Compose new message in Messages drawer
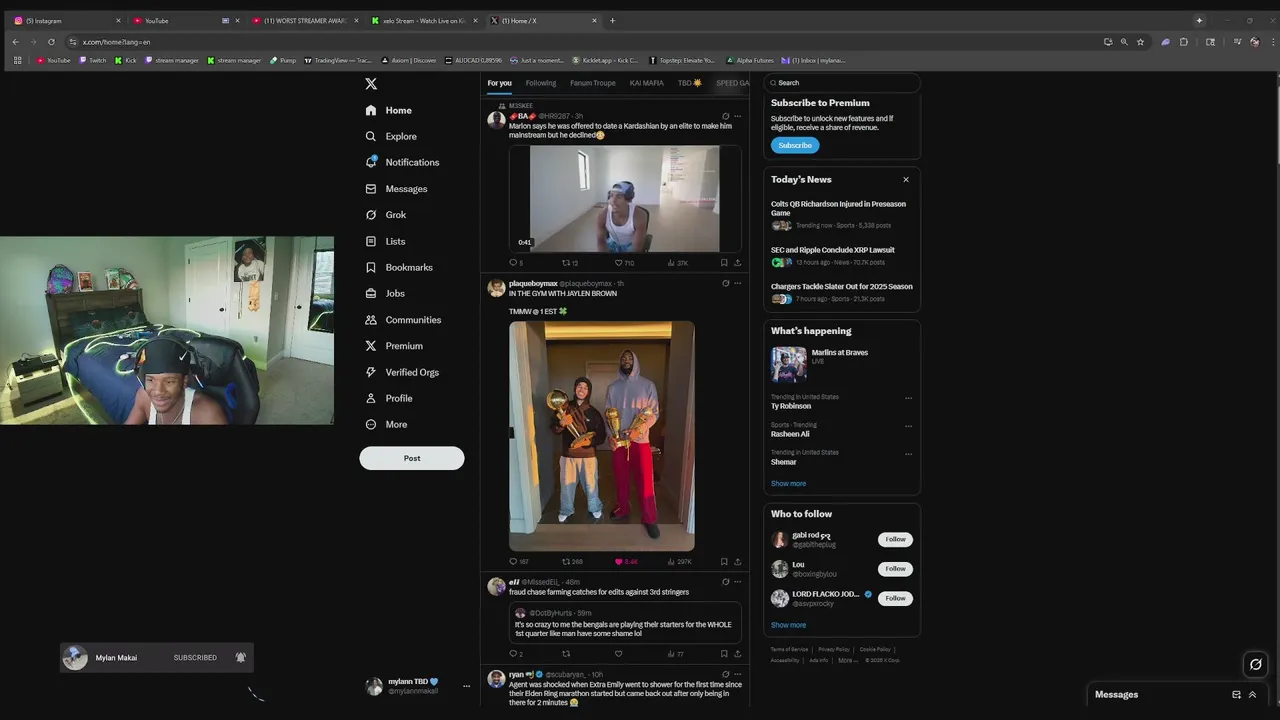Screen dimensions: 1280x720 click(1236, 695)
